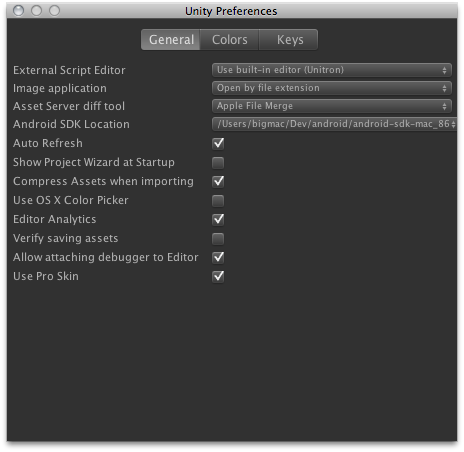The image size is (464, 452).
Task: Expand the Image application dropdown
Action: [332, 88]
